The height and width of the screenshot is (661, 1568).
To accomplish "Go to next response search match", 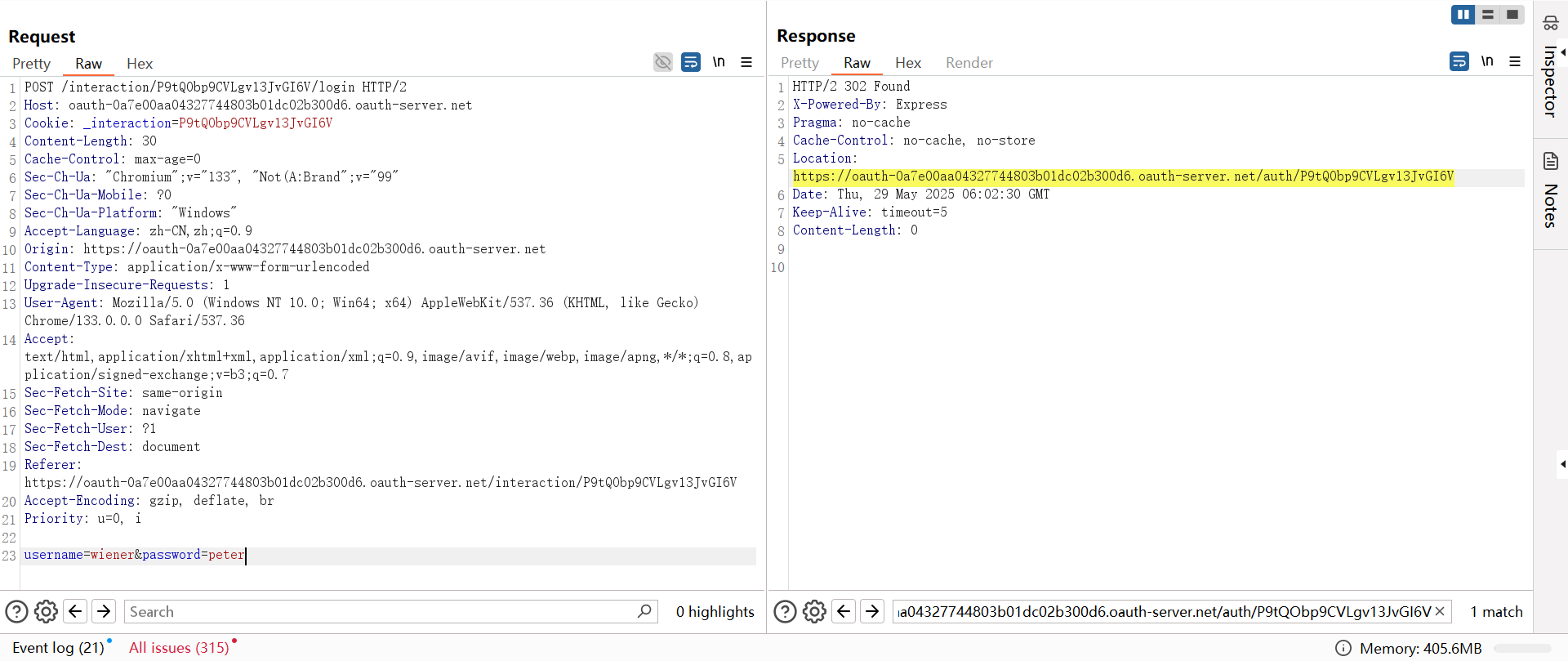I will click(x=872, y=611).
